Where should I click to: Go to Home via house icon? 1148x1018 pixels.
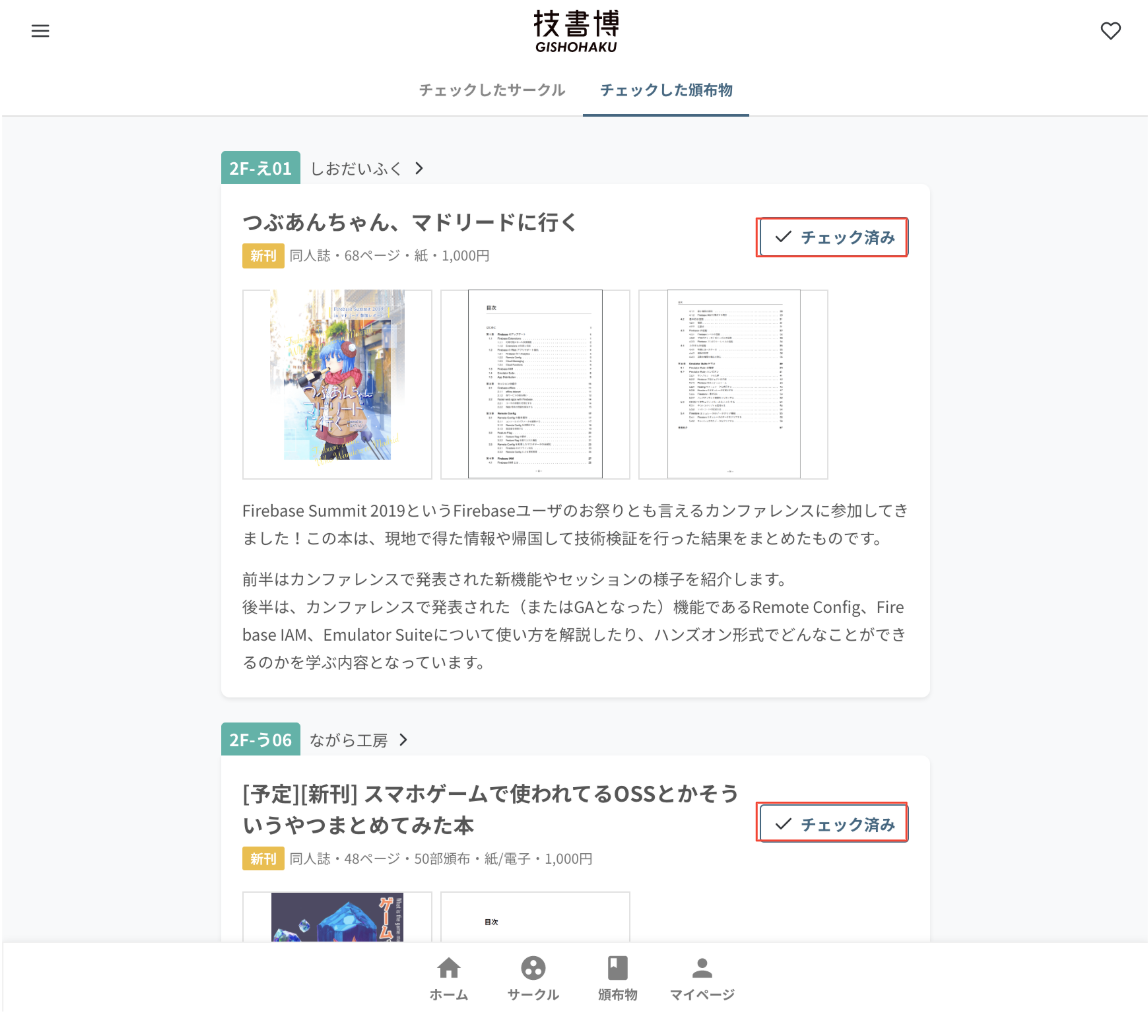coord(448,978)
